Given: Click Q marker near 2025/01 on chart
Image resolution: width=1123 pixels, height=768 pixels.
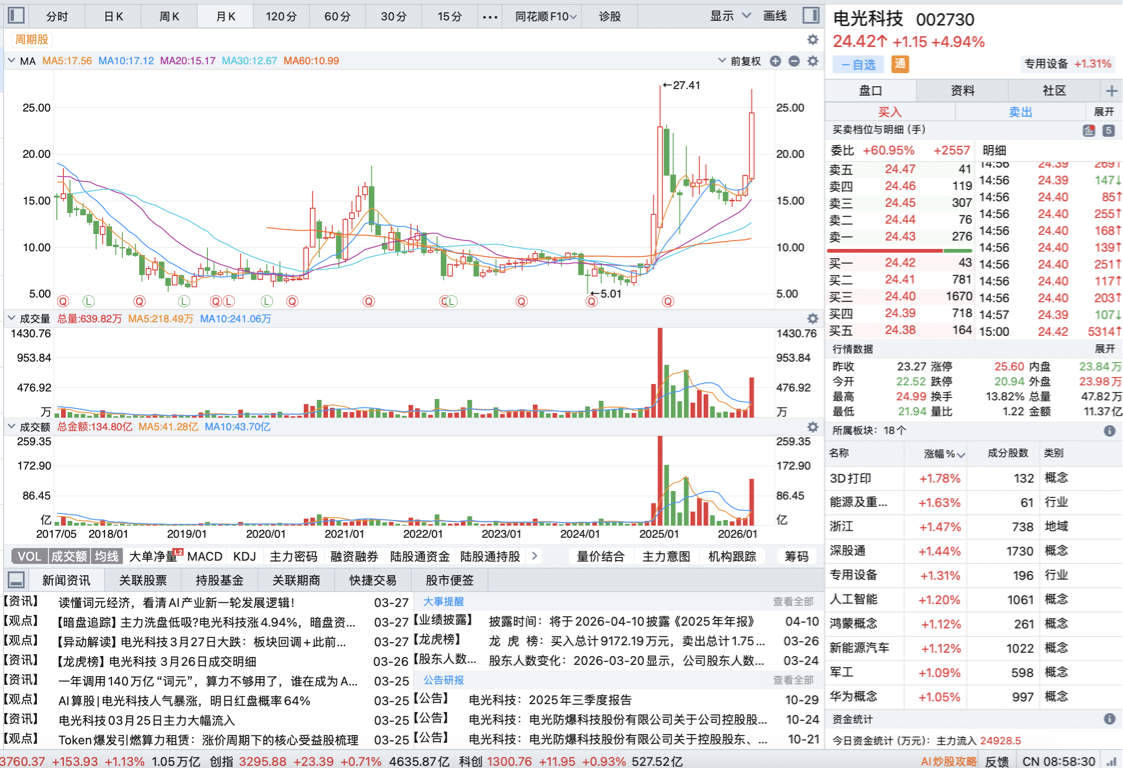Looking at the screenshot, I should pyautogui.click(x=668, y=302).
